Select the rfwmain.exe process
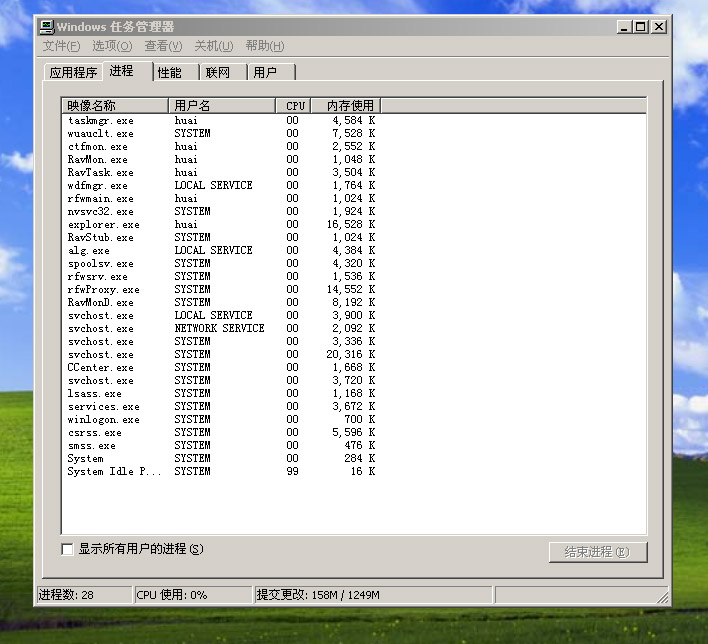This screenshot has height=644, width=708. point(221,199)
